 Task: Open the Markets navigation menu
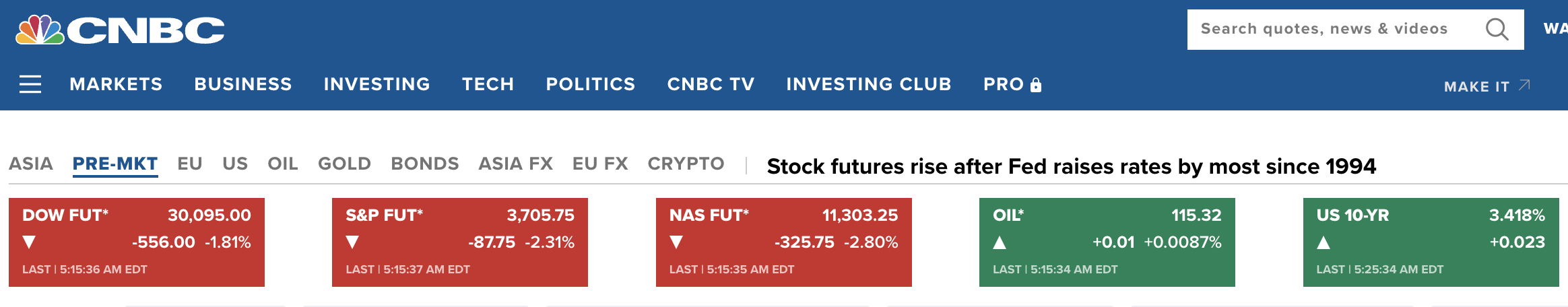click(x=116, y=84)
